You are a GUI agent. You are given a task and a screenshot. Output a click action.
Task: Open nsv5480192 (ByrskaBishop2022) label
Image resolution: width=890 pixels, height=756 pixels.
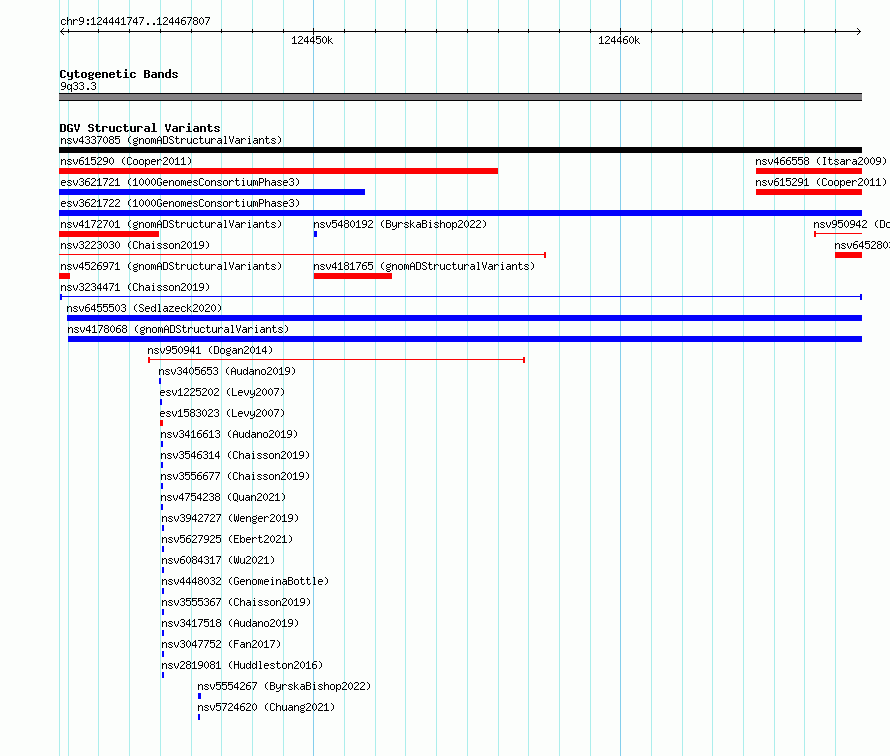tap(400, 224)
